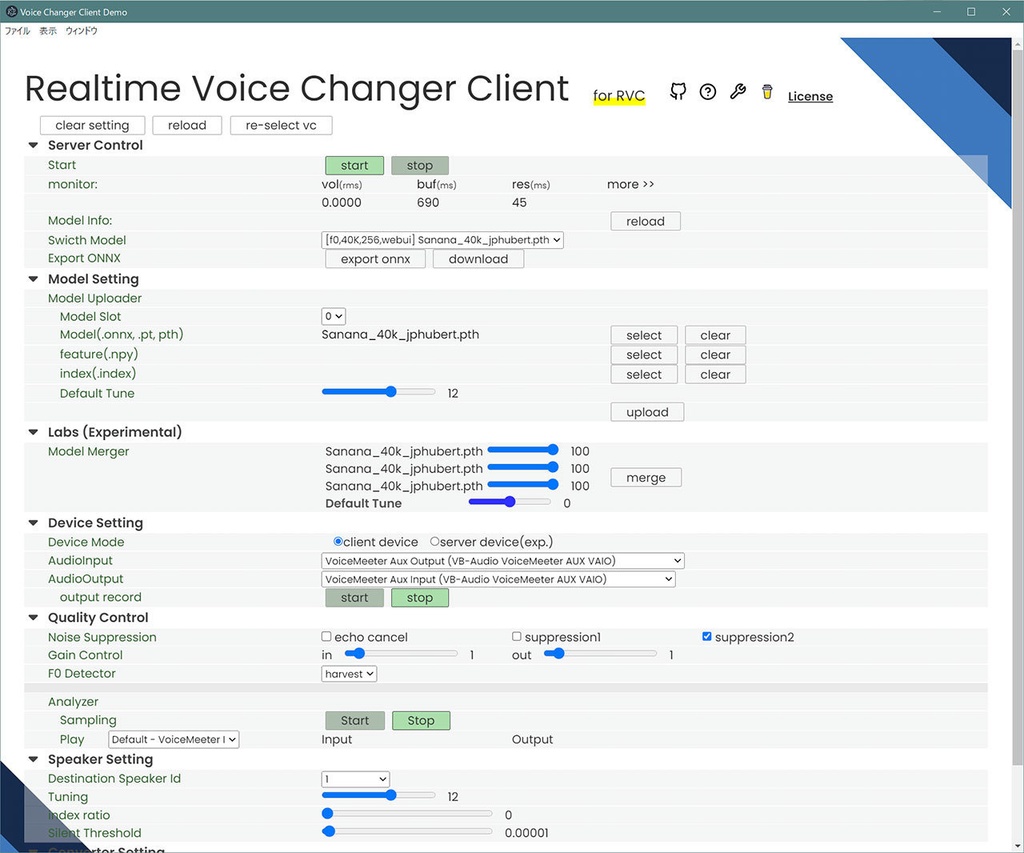Click the reload button near the title
This screenshot has height=853, width=1024.
point(187,125)
